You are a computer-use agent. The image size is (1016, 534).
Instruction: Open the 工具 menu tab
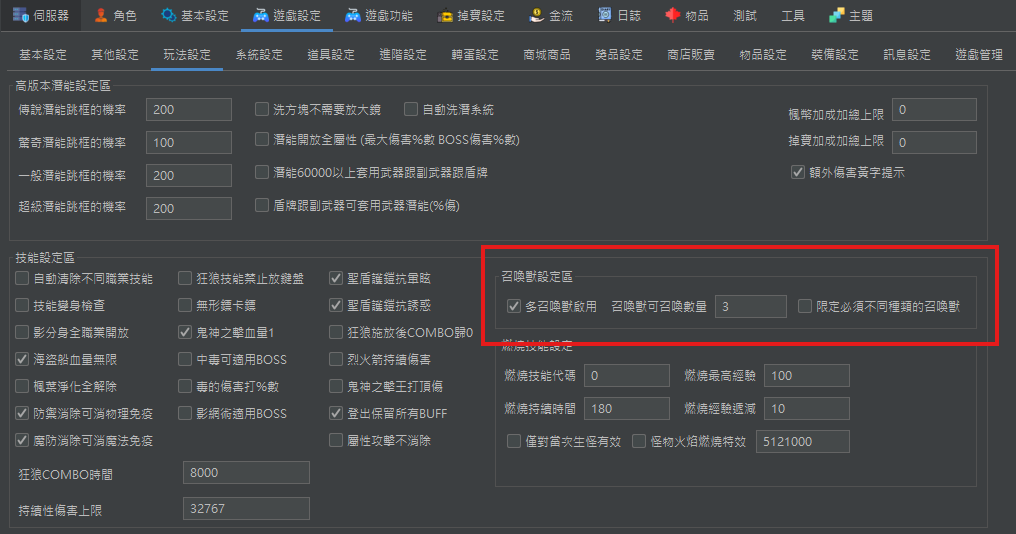792,16
